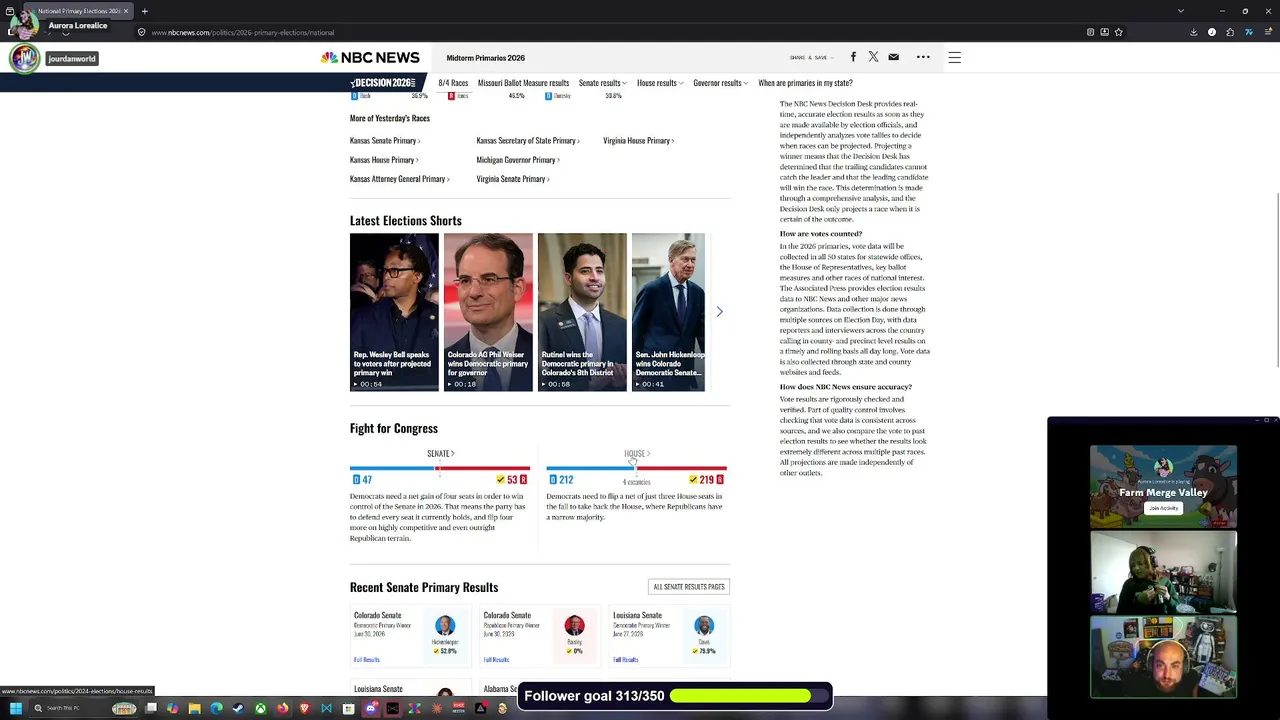Open a new browser tab

(144, 11)
